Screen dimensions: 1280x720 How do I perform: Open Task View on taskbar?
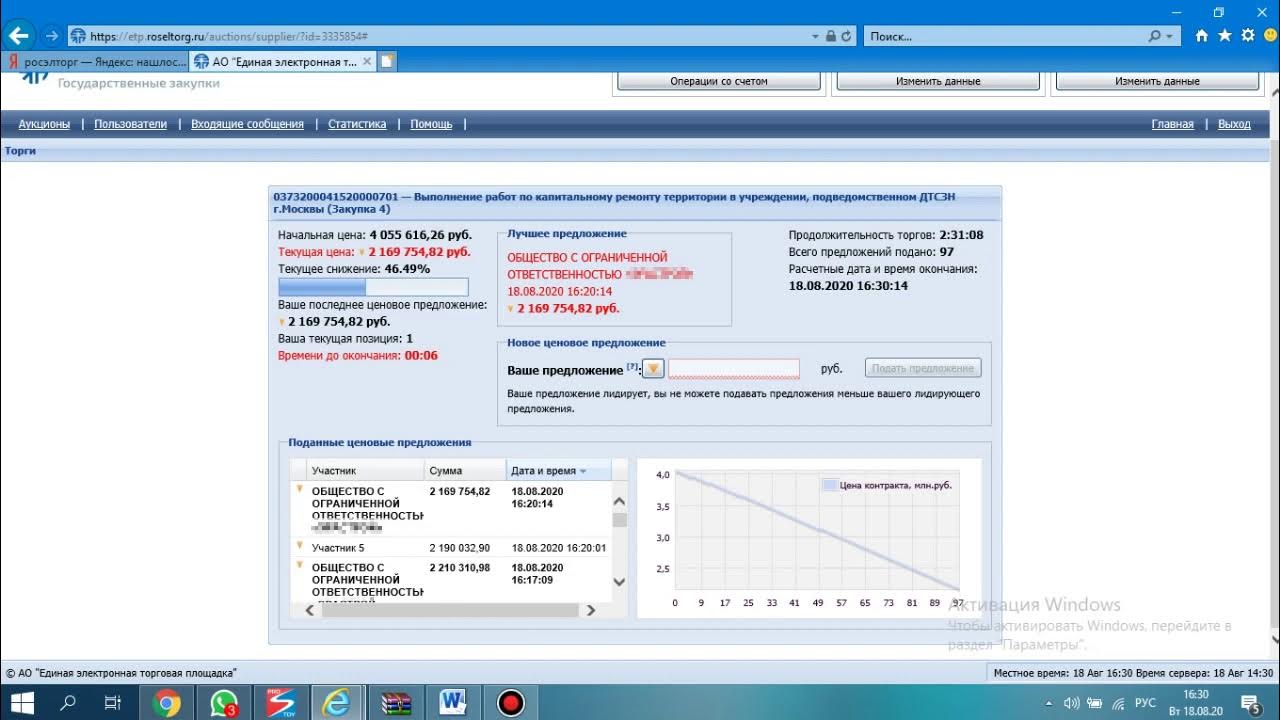113,703
